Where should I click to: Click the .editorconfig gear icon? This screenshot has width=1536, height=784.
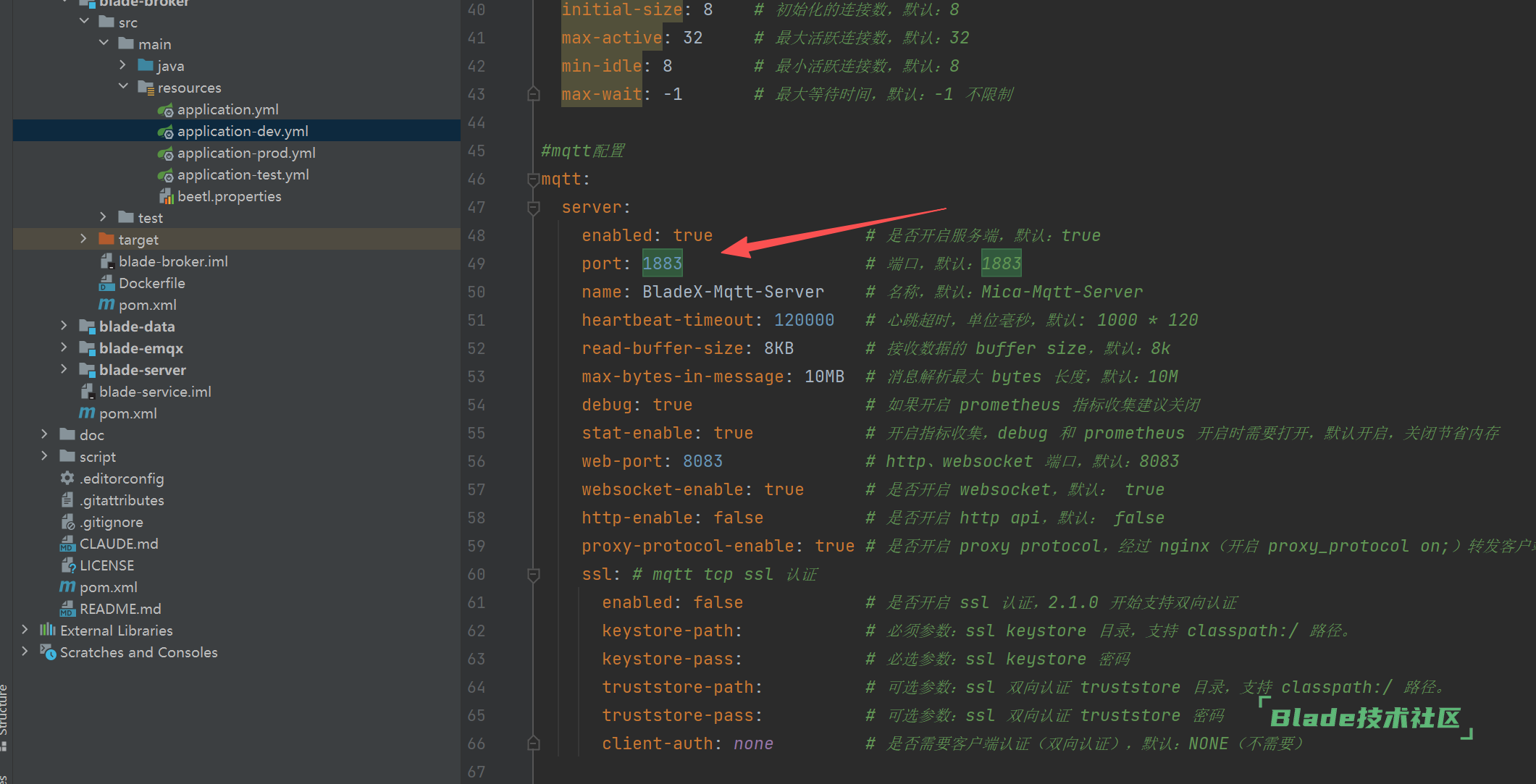pos(67,479)
